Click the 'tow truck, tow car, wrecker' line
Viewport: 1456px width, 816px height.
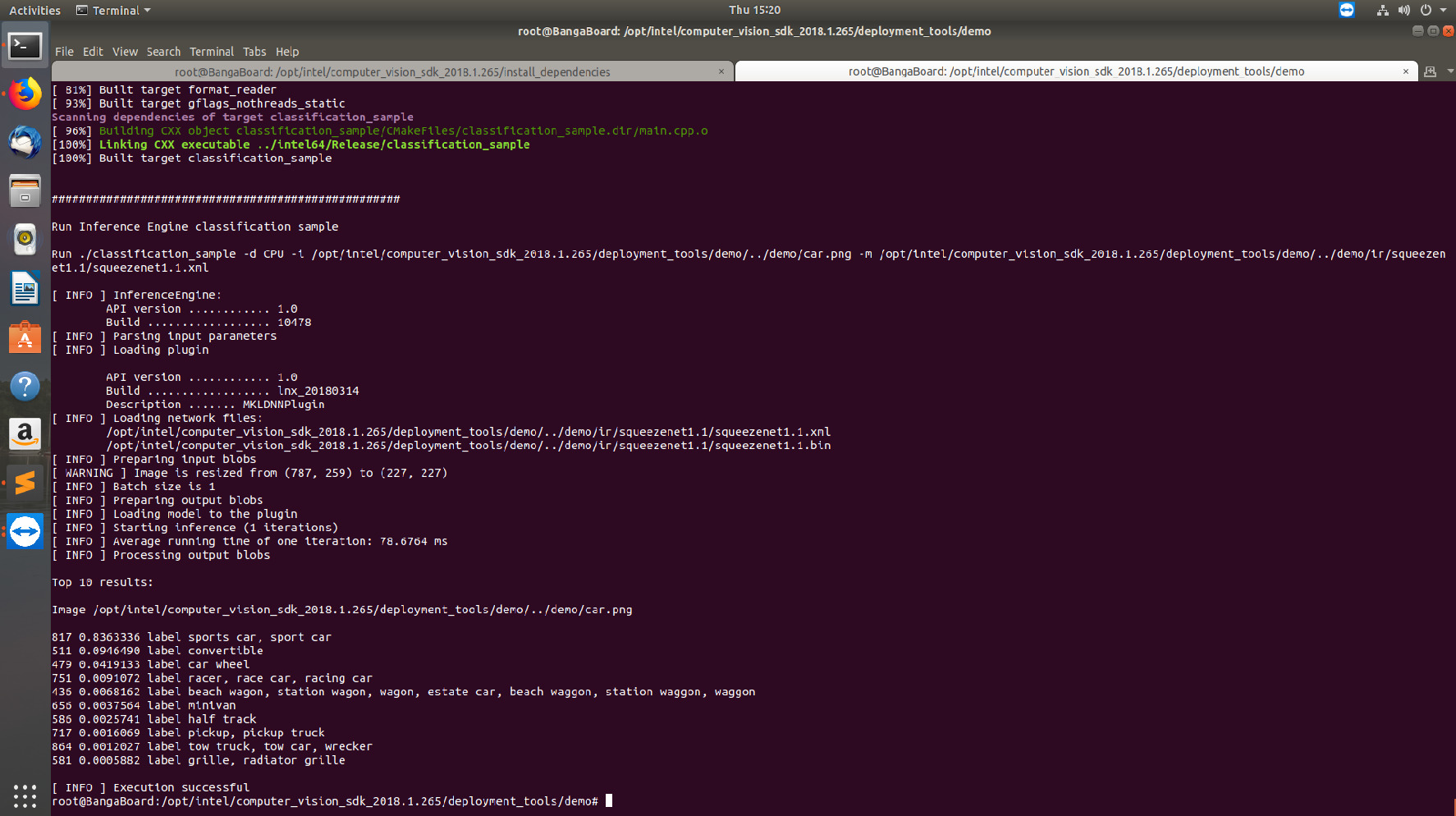click(x=212, y=746)
